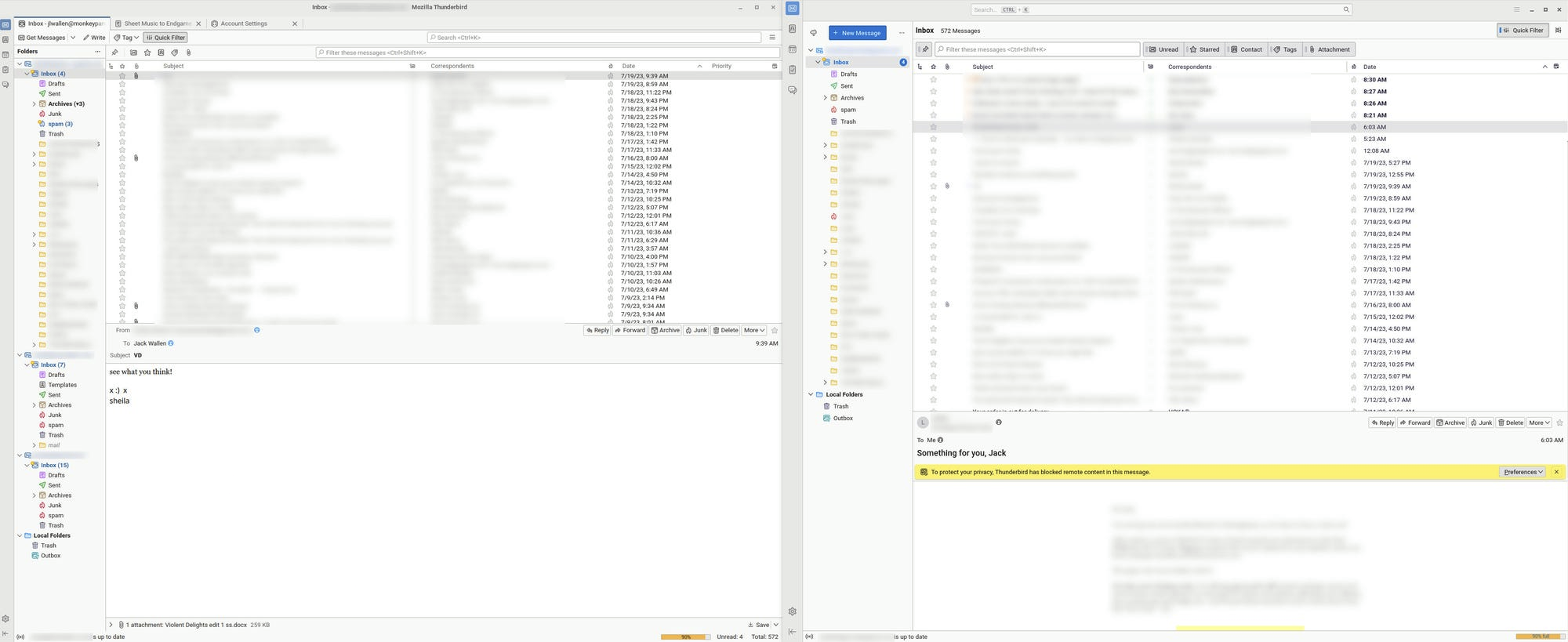This screenshot has width=1568, height=642.
Task: Open Chat in left window's spaces bar
Action: pyautogui.click(x=5, y=84)
